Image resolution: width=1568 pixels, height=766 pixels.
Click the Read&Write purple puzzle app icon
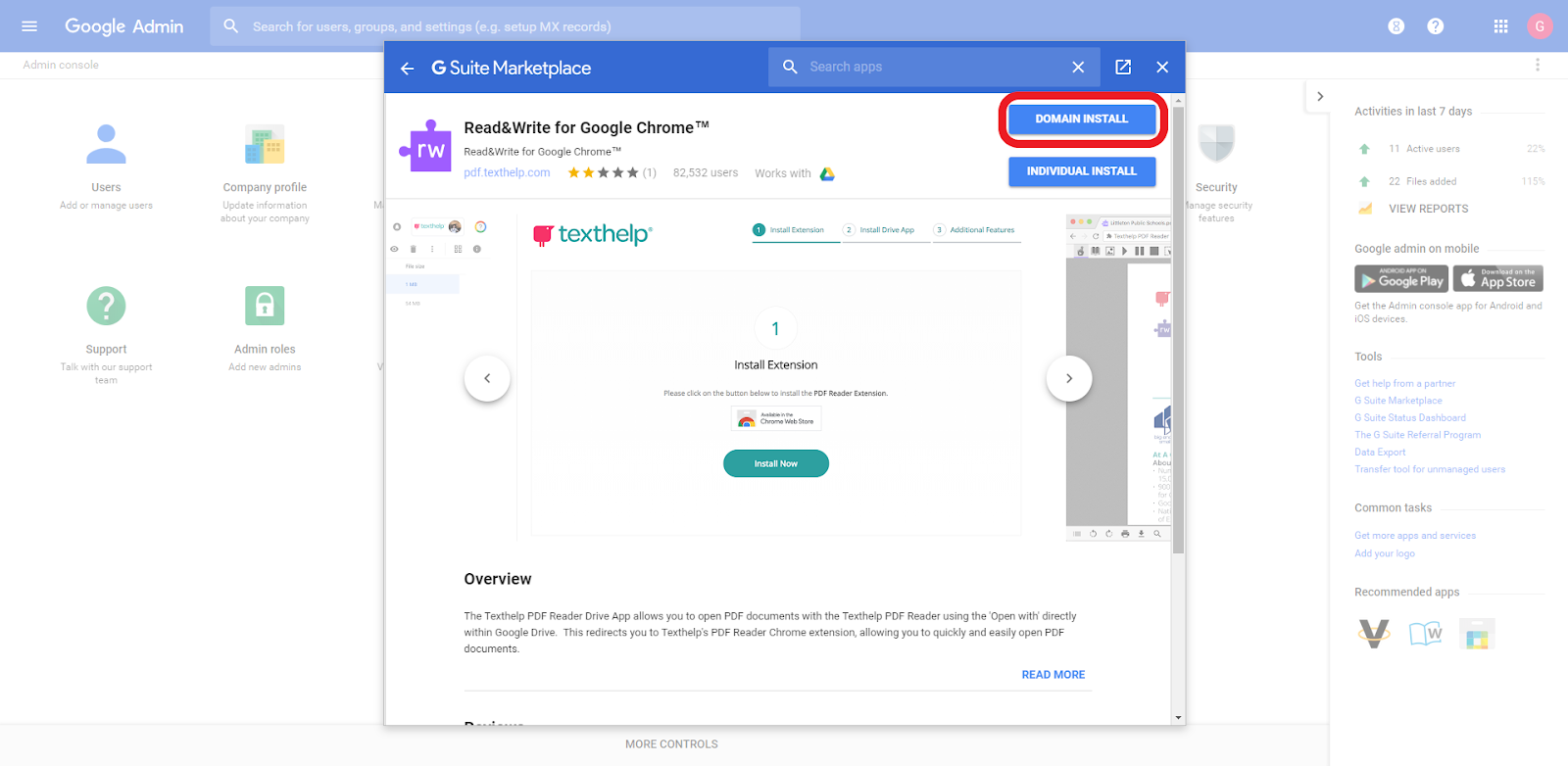(x=425, y=146)
